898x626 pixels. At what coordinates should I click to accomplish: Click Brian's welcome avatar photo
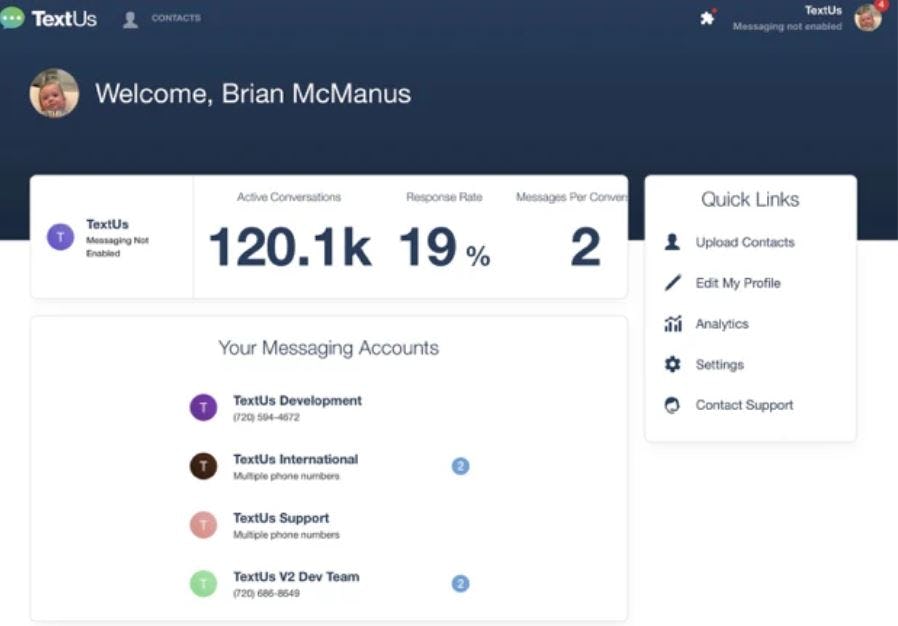pyautogui.click(x=56, y=94)
